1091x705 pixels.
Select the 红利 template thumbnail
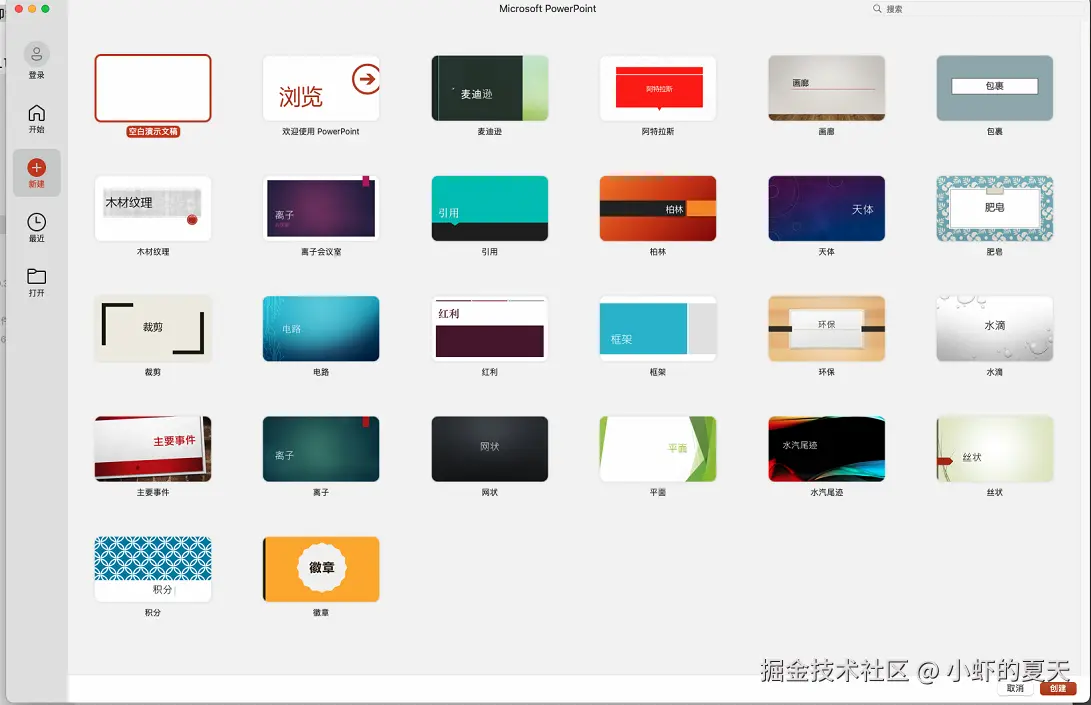490,328
